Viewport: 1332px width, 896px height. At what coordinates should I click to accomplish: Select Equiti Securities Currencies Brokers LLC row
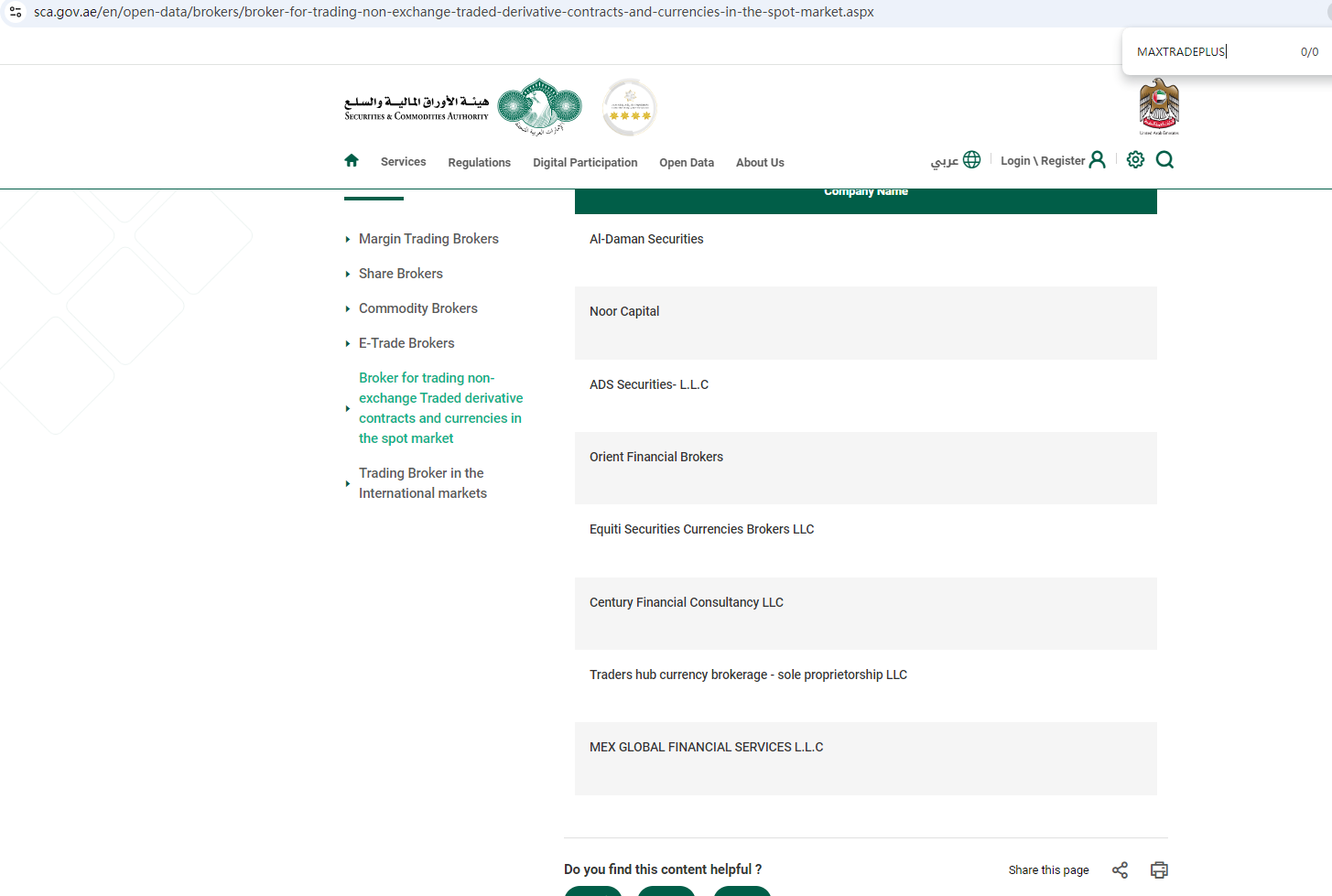866,541
